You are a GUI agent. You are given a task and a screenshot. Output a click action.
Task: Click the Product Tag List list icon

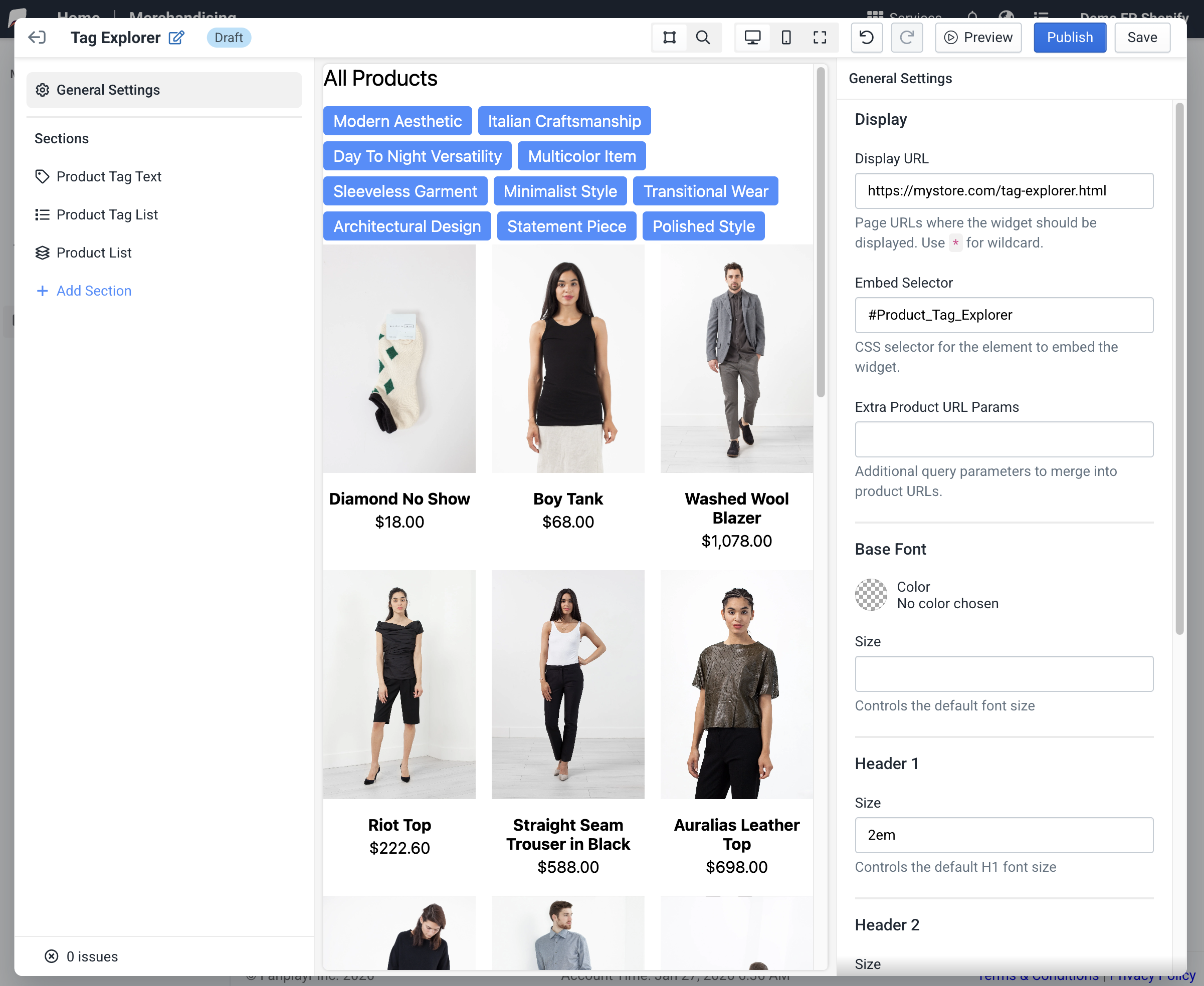tap(43, 215)
